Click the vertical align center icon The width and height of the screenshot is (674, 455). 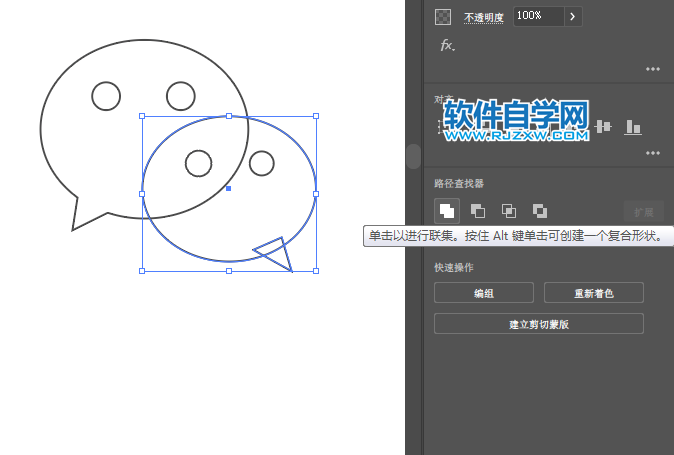pyautogui.click(x=603, y=126)
